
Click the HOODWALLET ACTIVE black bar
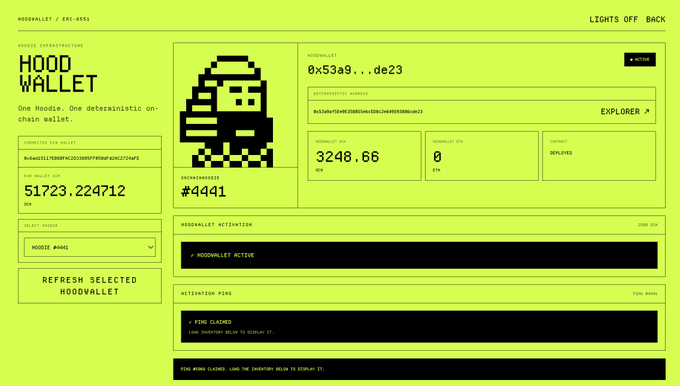coord(419,255)
